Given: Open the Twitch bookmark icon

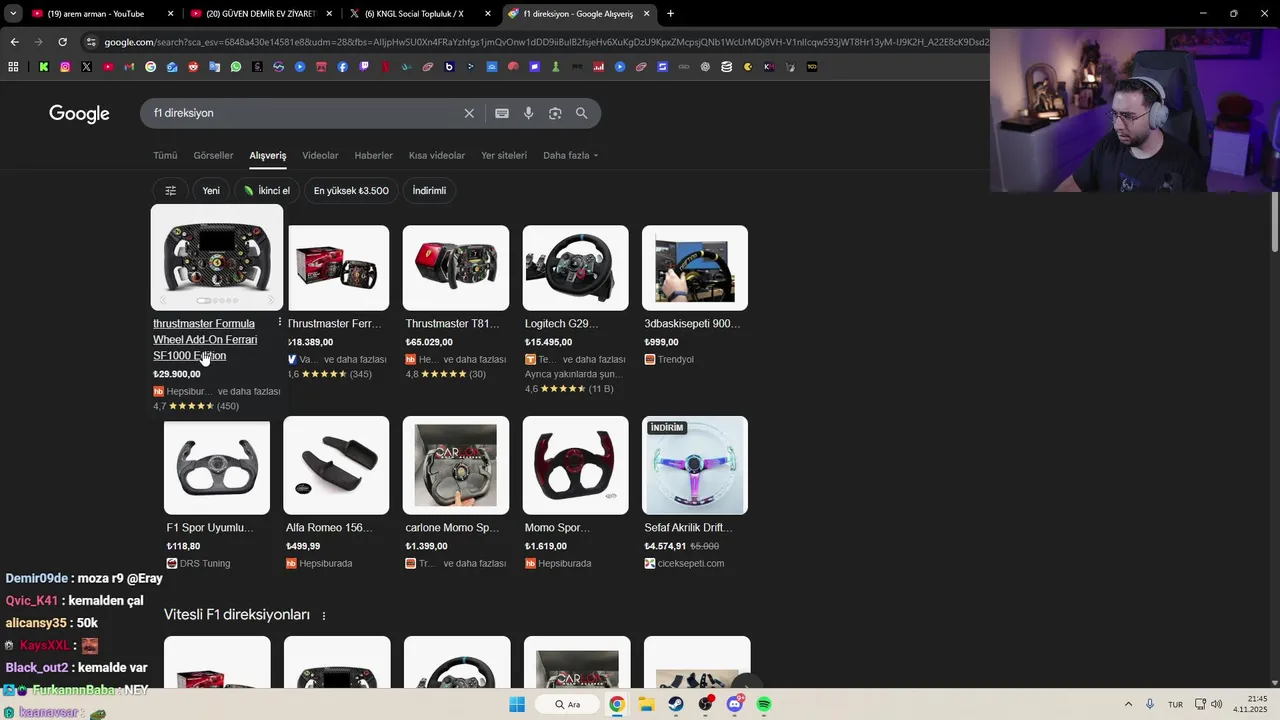Looking at the screenshot, I should pyautogui.click(x=364, y=67).
